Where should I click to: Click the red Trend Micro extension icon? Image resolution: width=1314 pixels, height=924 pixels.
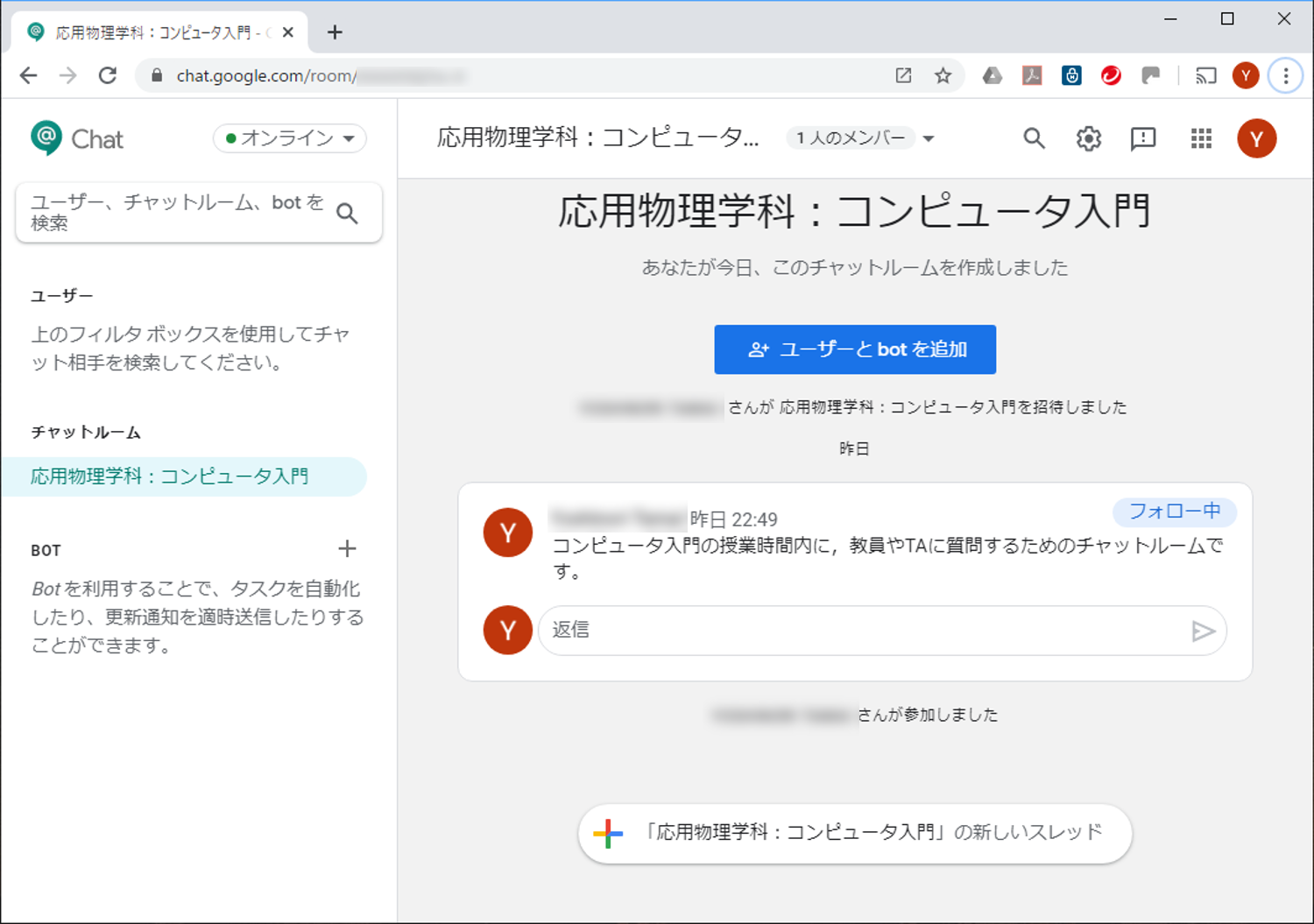coord(1111,75)
